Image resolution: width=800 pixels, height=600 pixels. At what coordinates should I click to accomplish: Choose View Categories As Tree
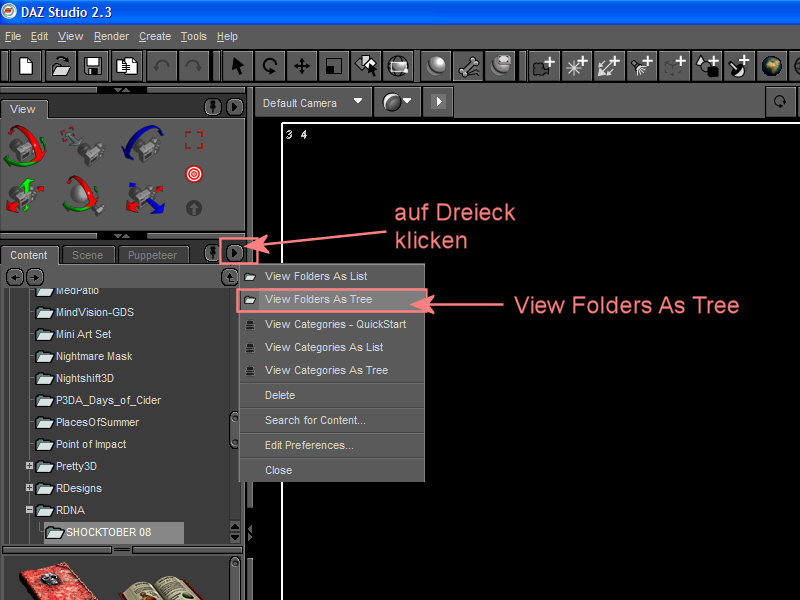click(x=332, y=370)
